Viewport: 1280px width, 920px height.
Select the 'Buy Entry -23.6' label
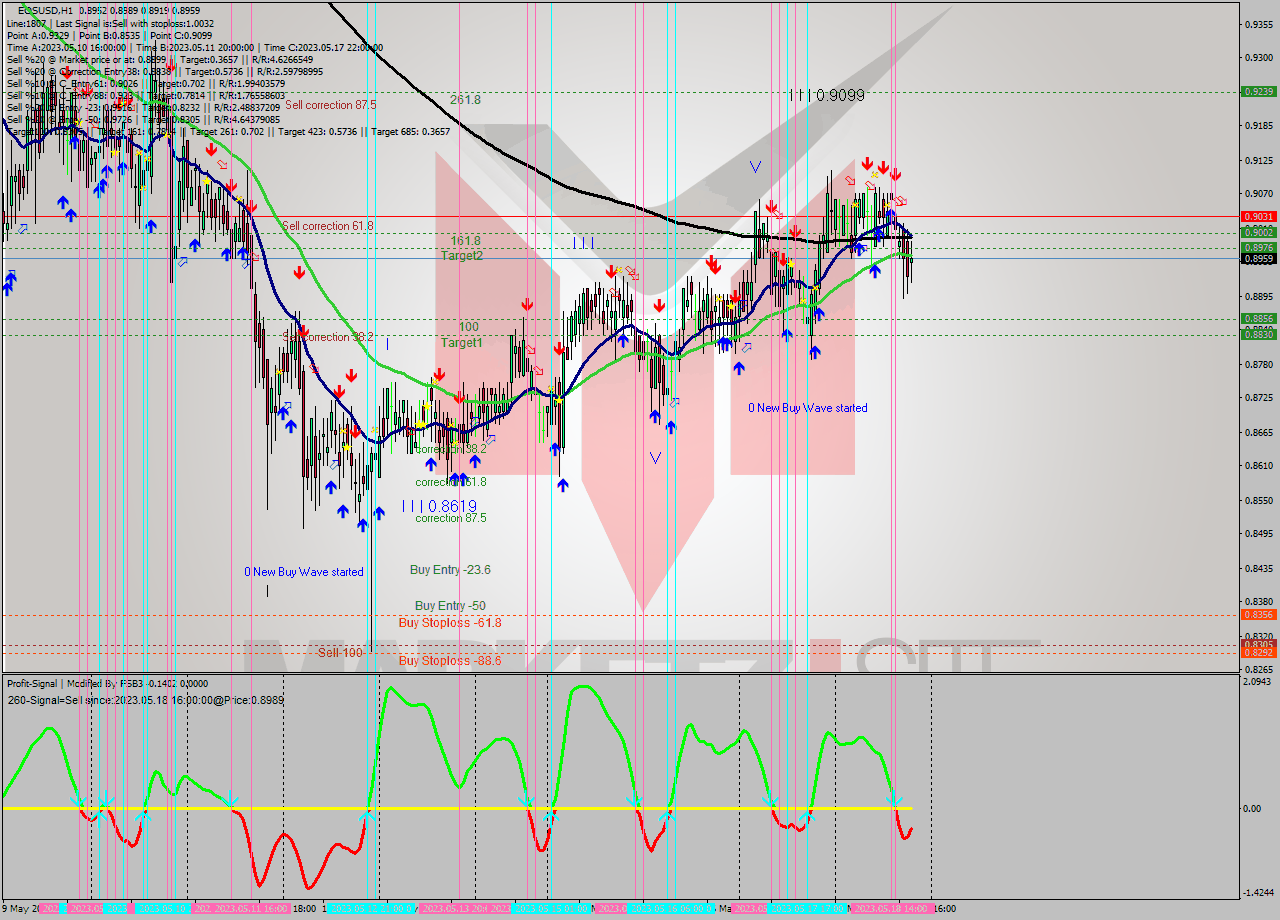450,570
